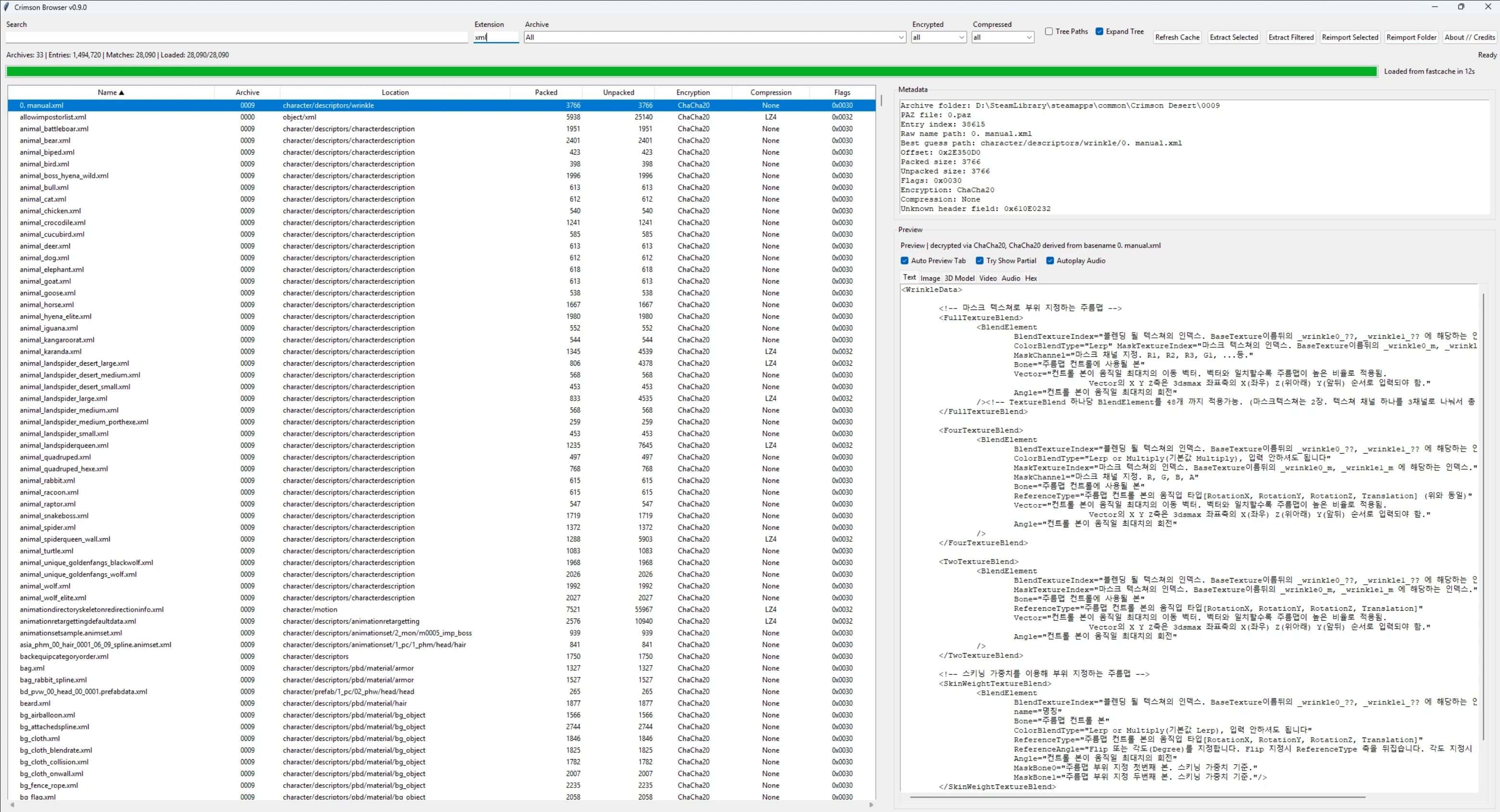Minimize the Crimson Browser window
This screenshot has width=1500, height=812.
click(1435, 7)
